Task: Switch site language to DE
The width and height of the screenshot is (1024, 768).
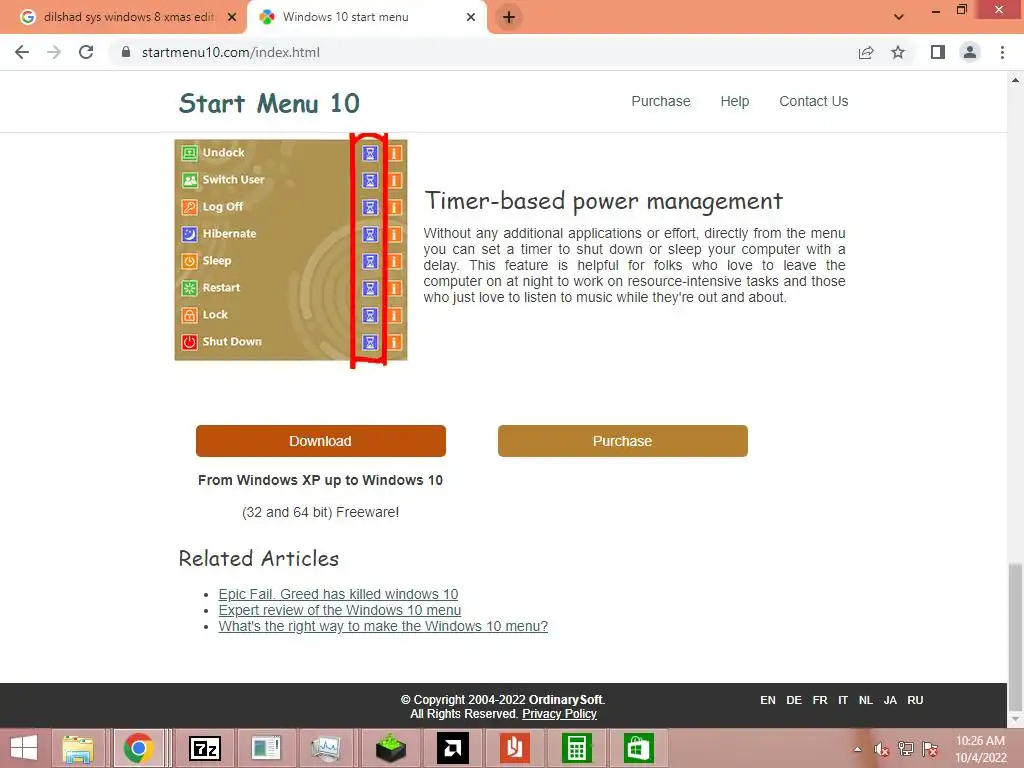Action: coord(794,700)
